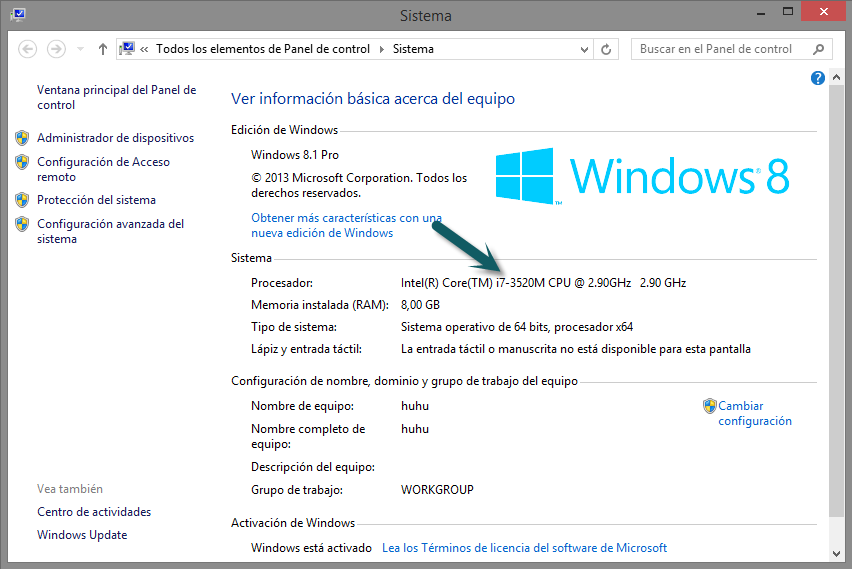Click the shield icon beside Cambiar configuración
The height and width of the screenshot is (569, 852).
[709, 406]
